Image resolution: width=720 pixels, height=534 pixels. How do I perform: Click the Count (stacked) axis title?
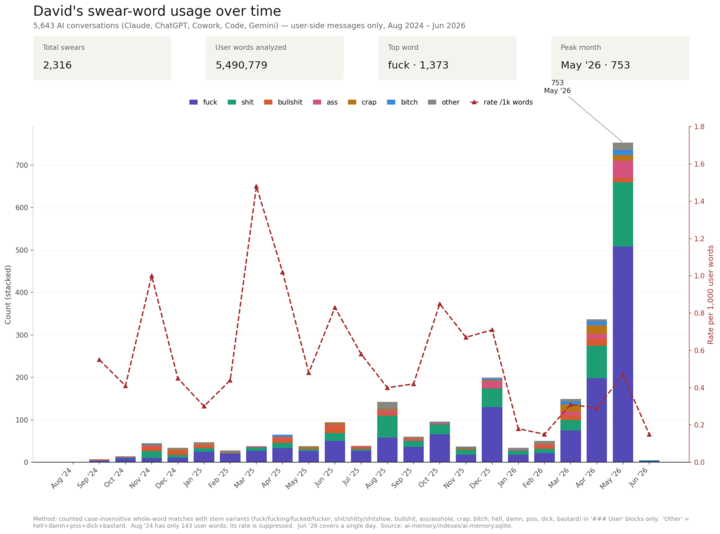coord(8,294)
